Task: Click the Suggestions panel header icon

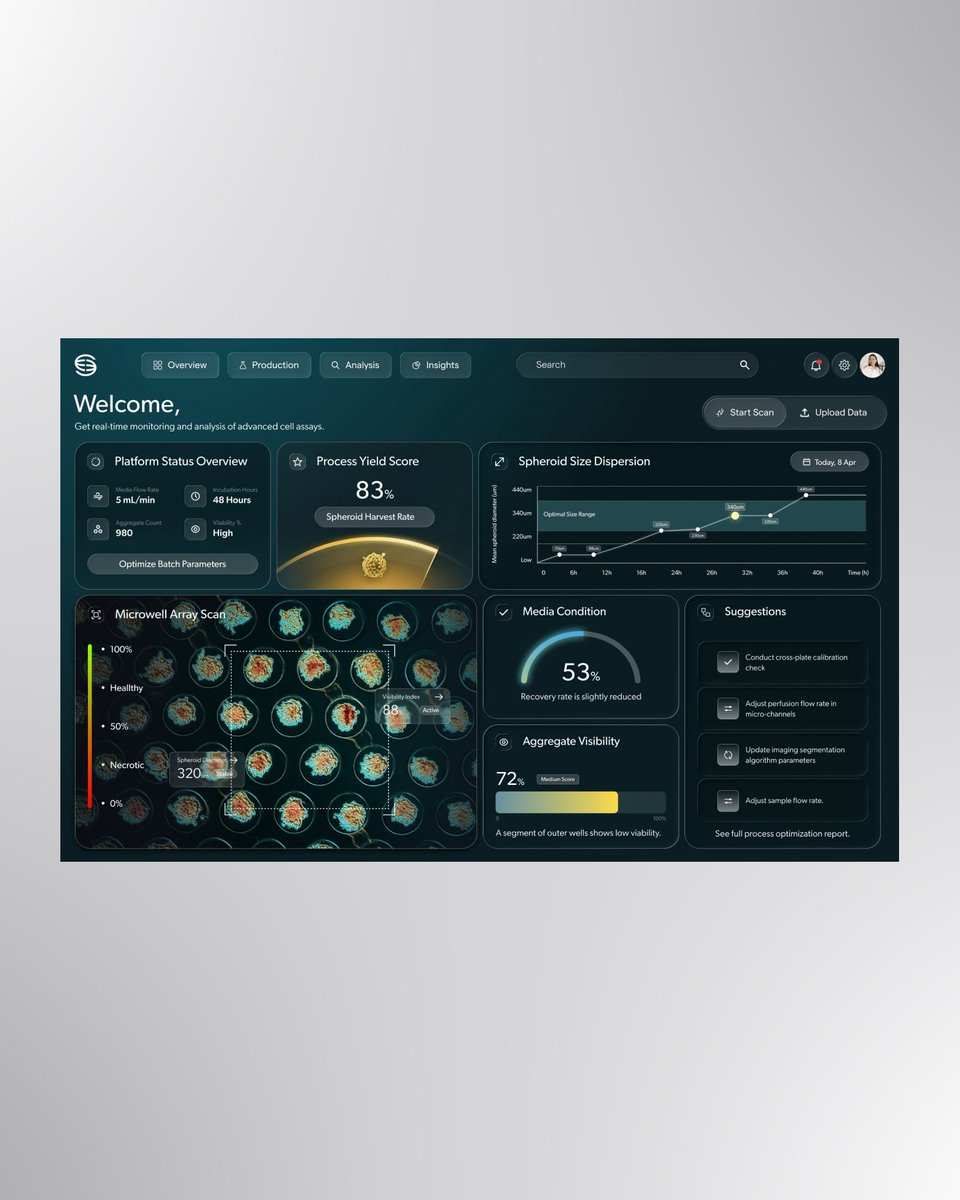Action: click(x=706, y=612)
